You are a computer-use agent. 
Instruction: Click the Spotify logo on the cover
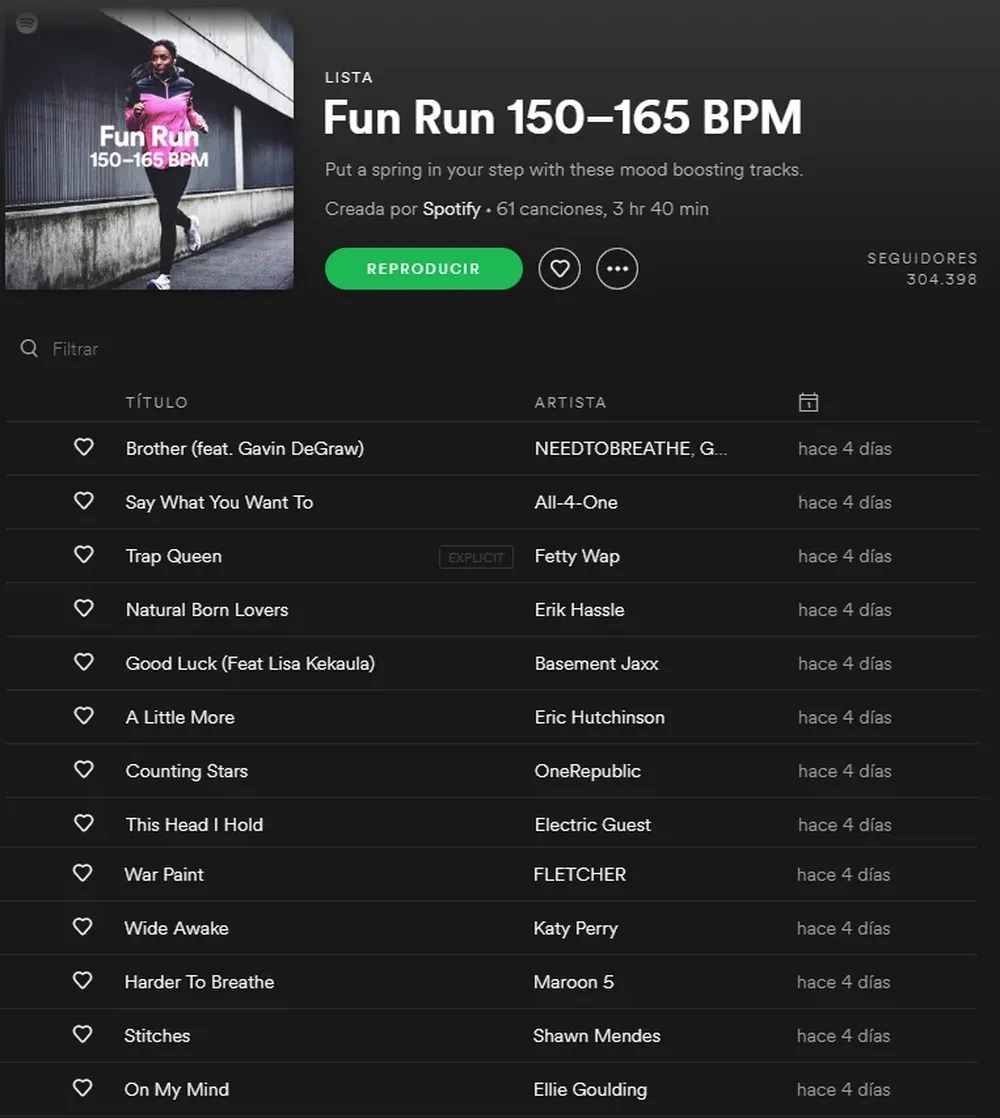pos(27,24)
